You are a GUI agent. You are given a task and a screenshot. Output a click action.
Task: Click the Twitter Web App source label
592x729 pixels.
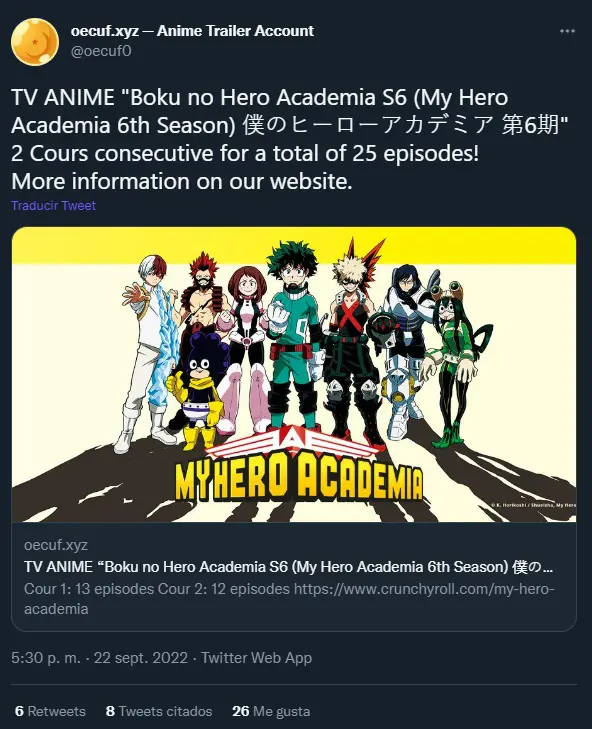click(x=256, y=658)
